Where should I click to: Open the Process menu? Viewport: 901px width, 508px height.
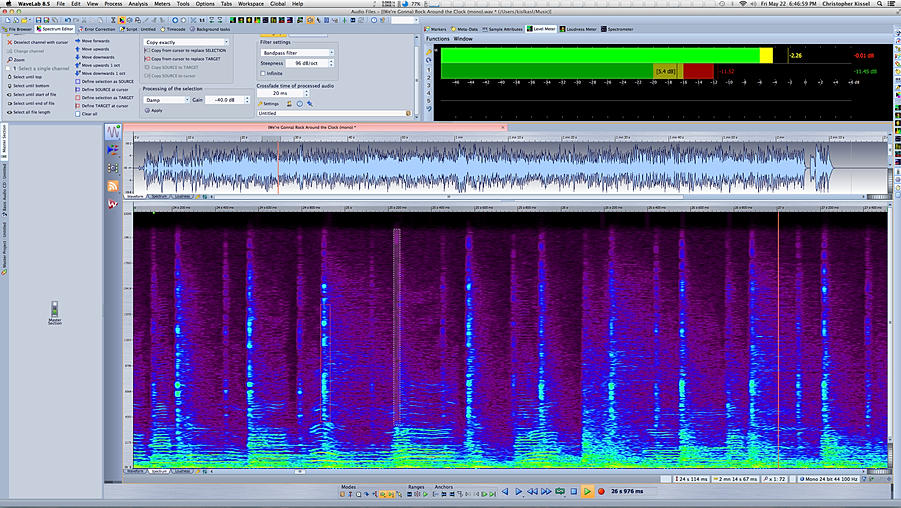(x=113, y=3)
